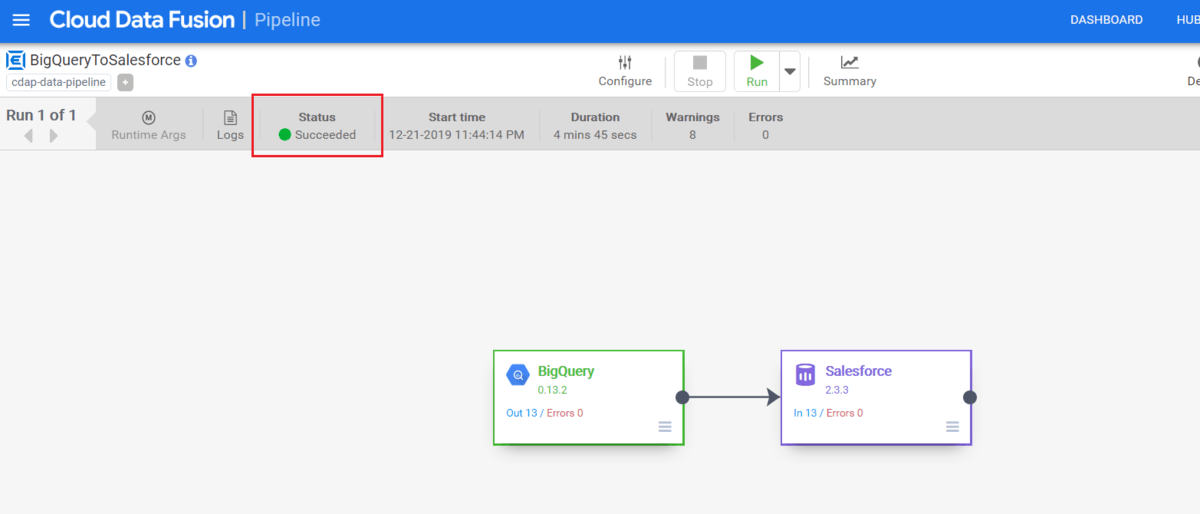The width and height of the screenshot is (1200, 514).
Task: Click the arrow connecting BigQuery to Salesforce
Action: [731, 397]
